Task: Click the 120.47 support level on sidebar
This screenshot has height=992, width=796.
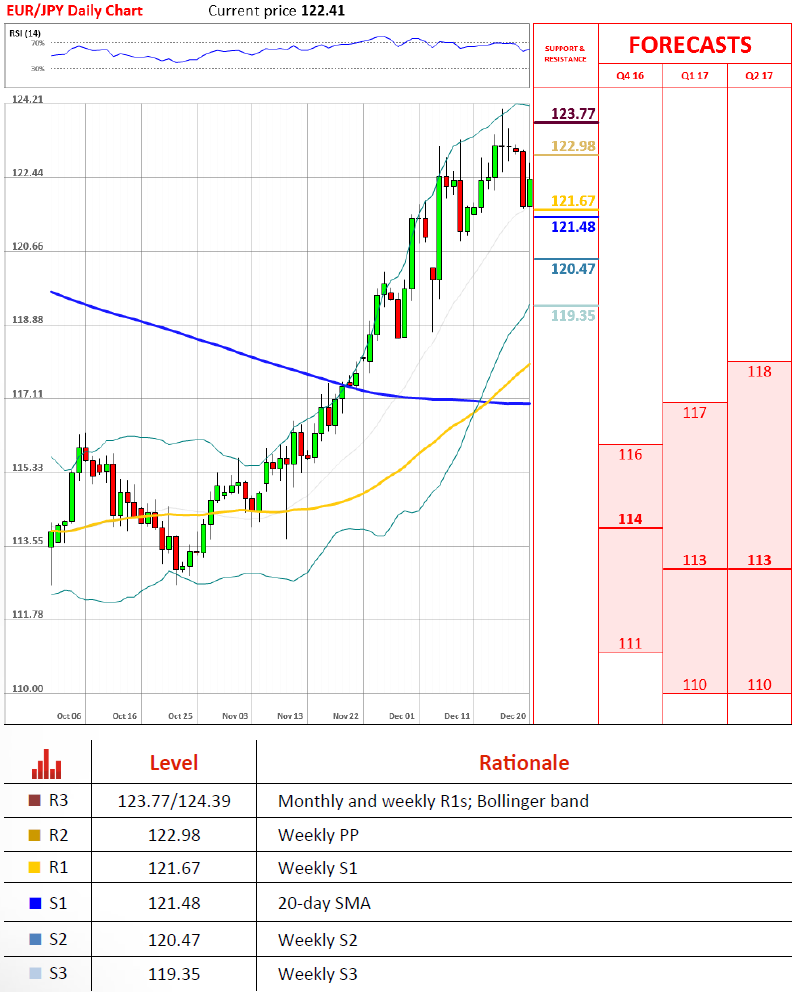Action: coord(573,269)
